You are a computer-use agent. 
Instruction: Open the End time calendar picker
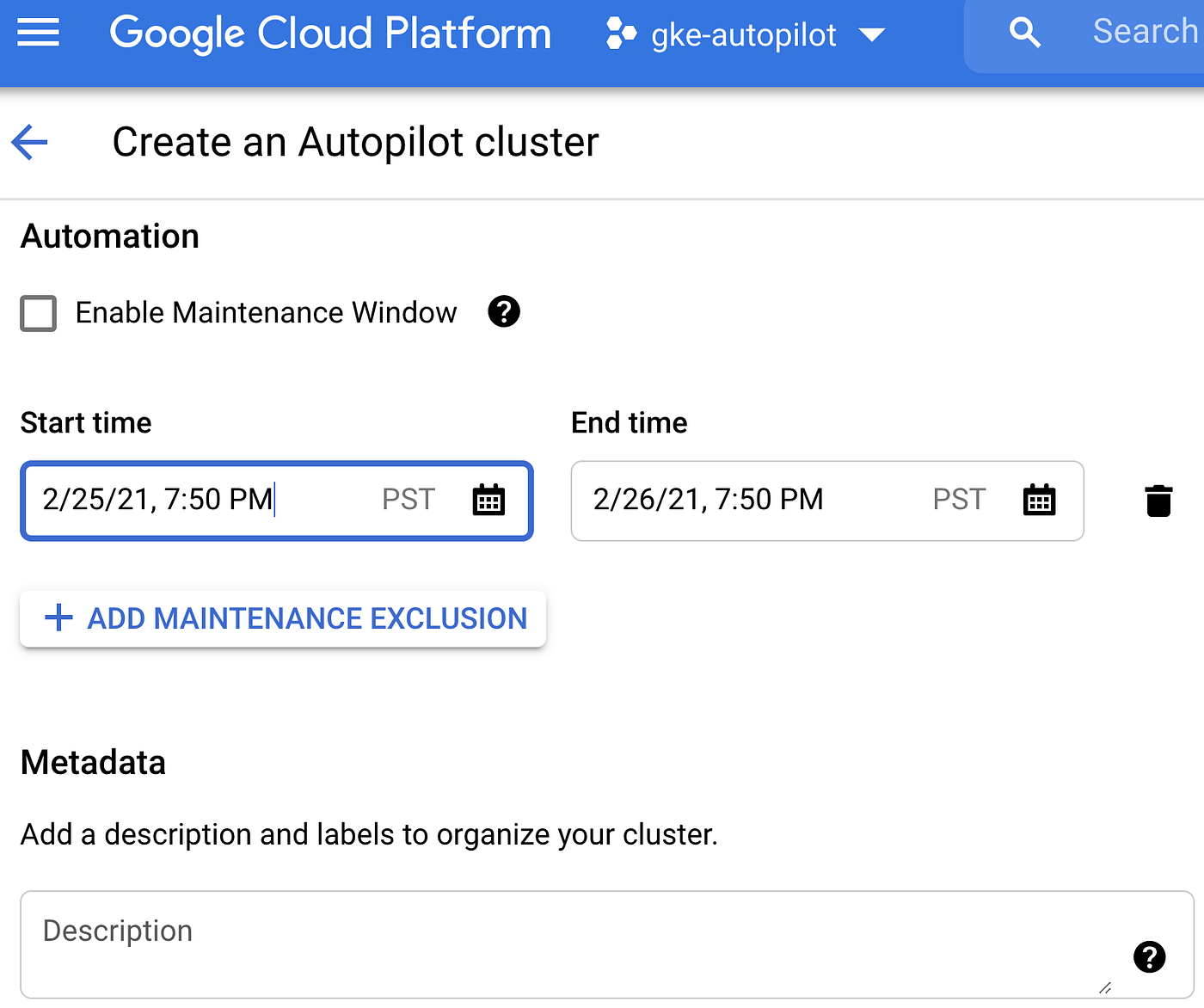coord(1039,500)
